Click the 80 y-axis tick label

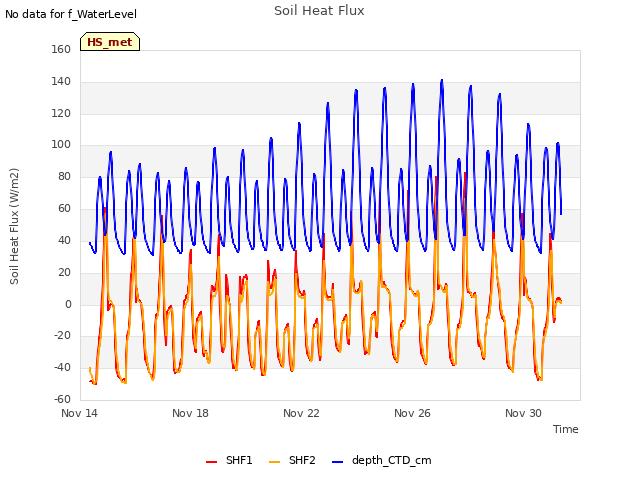click(x=64, y=176)
